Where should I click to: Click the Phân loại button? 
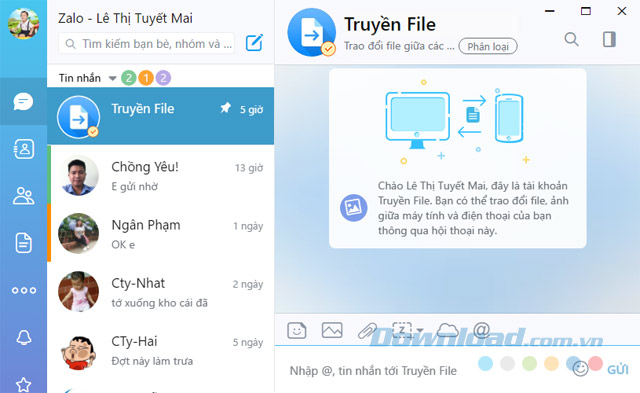(488, 47)
